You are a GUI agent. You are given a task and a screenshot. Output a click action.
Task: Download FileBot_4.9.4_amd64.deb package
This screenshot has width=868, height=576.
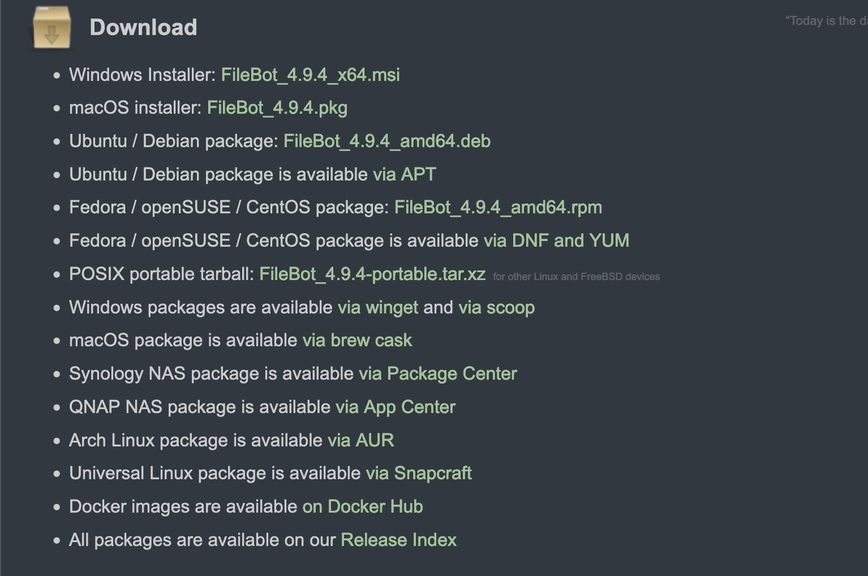tap(386, 141)
